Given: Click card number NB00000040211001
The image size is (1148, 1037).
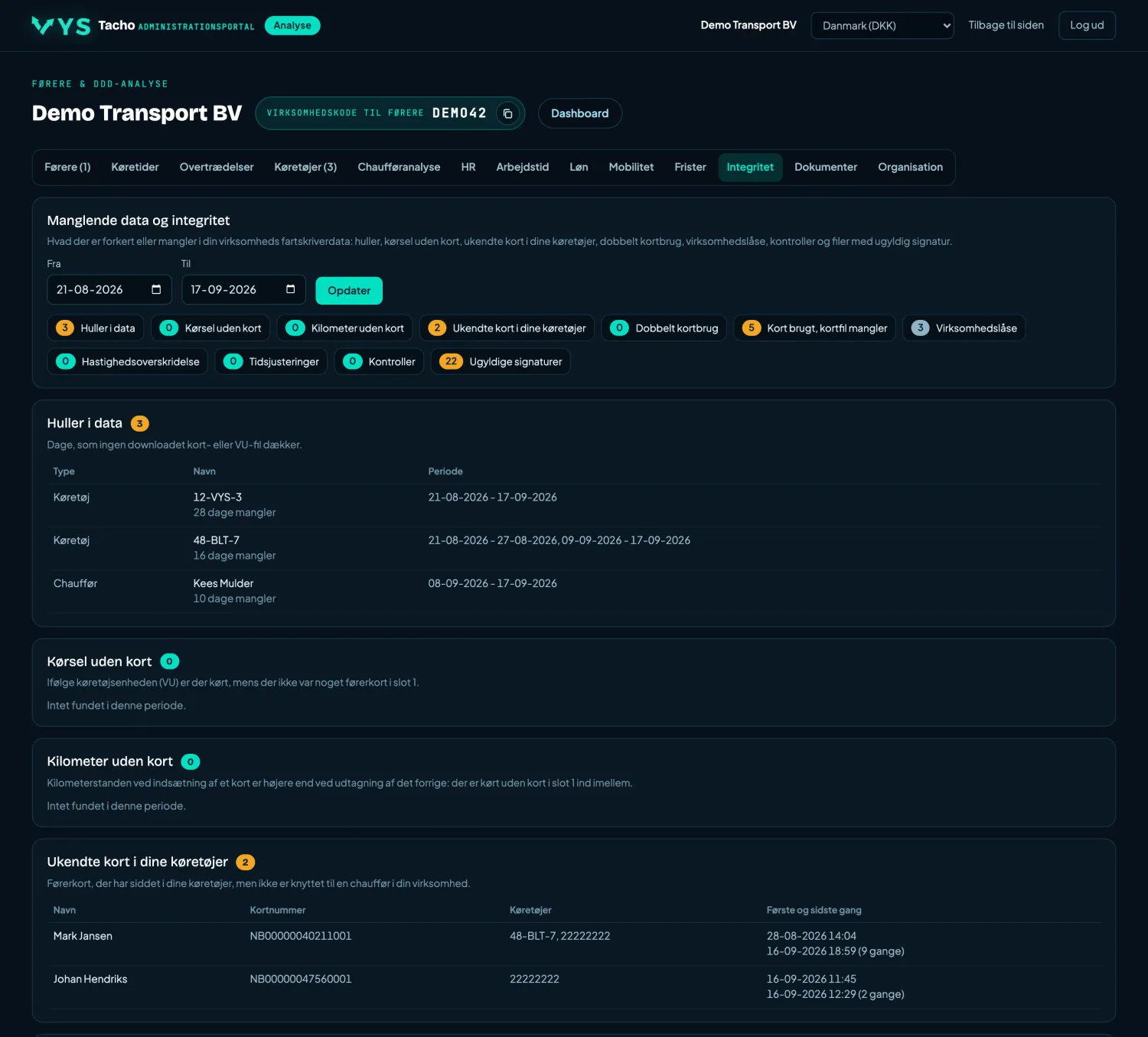Looking at the screenshot, I should (301, 936).
